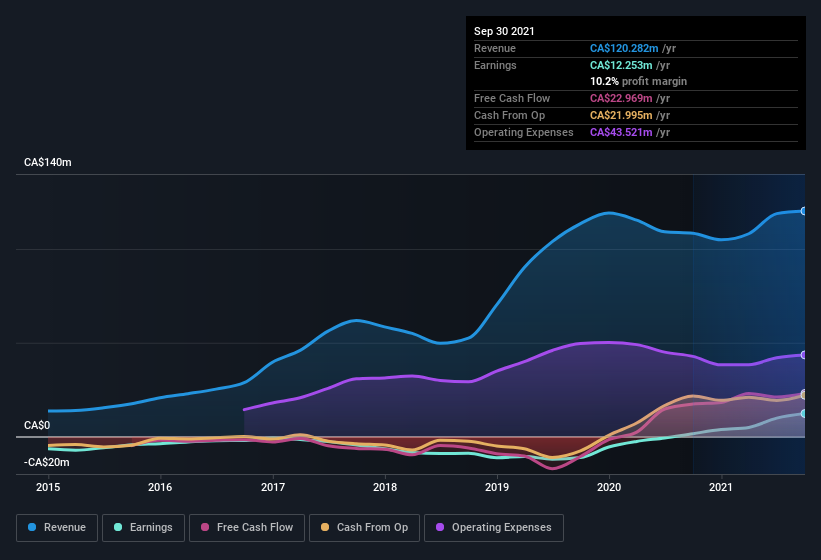This screenshot has height=560, width=821.
Task: Click the CA$140m y-axis label
Action: [48, 162]
